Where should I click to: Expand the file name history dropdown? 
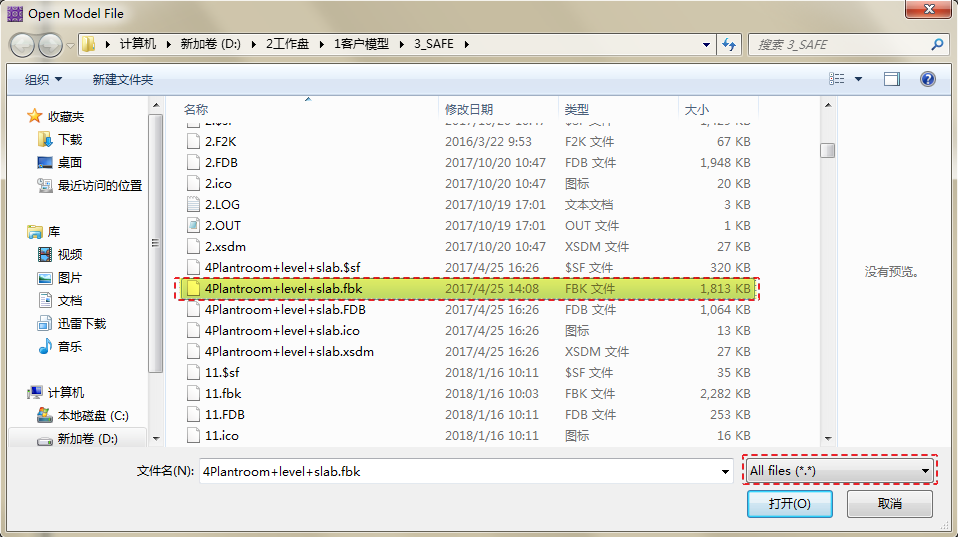pyautogui.click(x=725, y=471)
